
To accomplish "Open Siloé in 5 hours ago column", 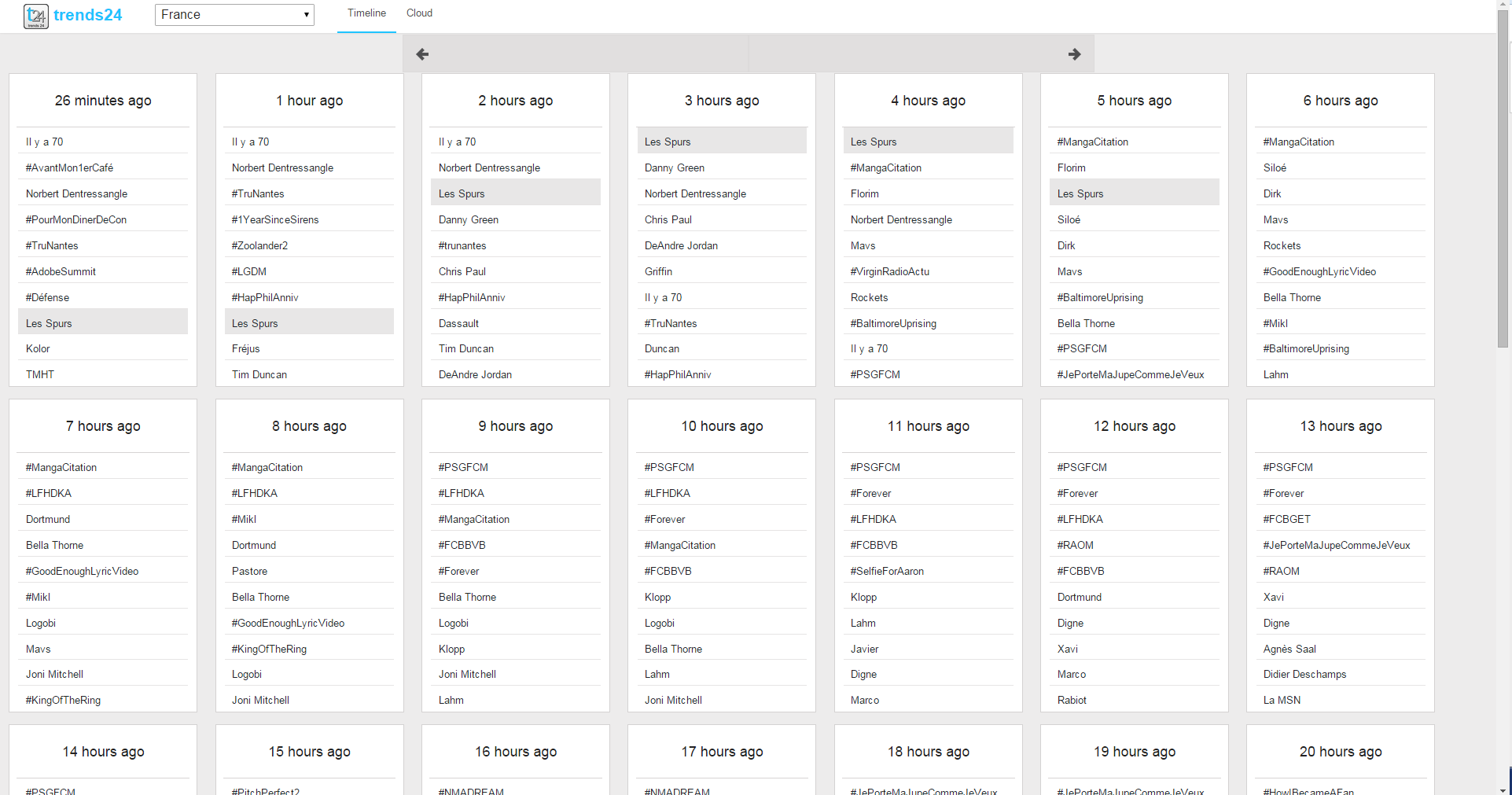I will point(1069,219).
